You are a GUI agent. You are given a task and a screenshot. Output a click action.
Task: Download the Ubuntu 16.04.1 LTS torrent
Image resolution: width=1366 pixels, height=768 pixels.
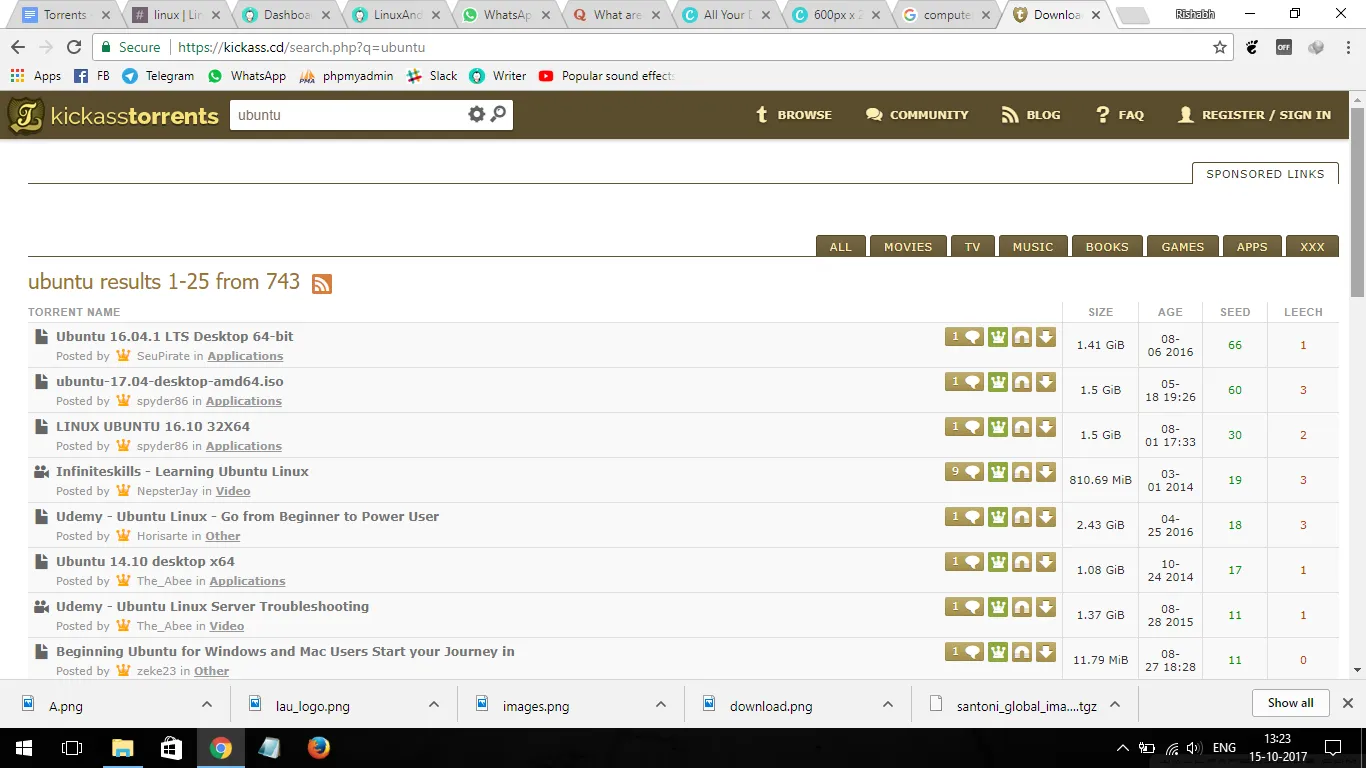tap(1046, 337)
